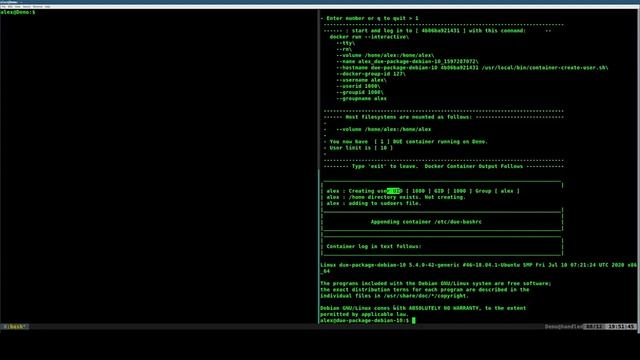The image size is (640, 360).
Task: Select the bash window in tmux status bar
Action: tap(15, 327)
